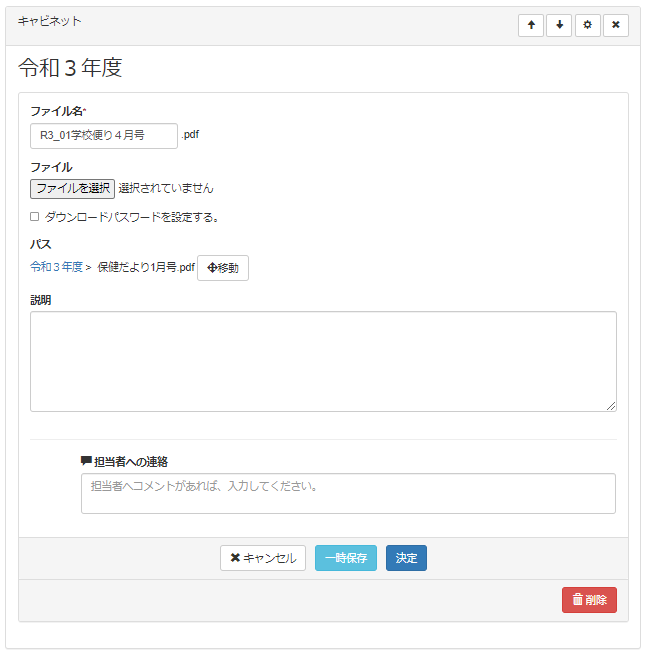
Task: Click the resize handle of 説明 textarea
Action: pyautogui.click(x=611, y=406)
